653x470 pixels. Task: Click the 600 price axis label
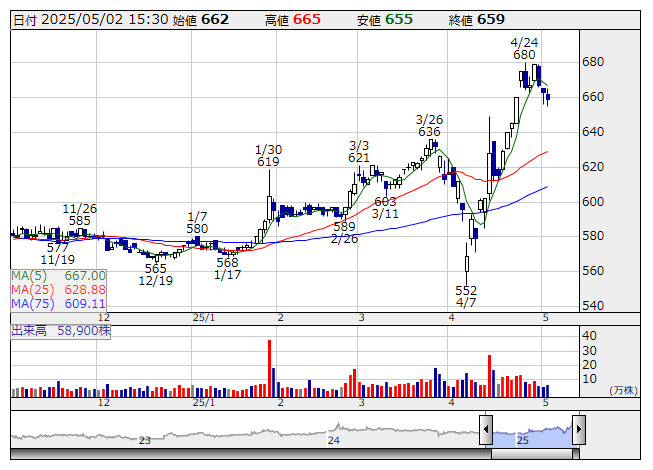(593, 201)
